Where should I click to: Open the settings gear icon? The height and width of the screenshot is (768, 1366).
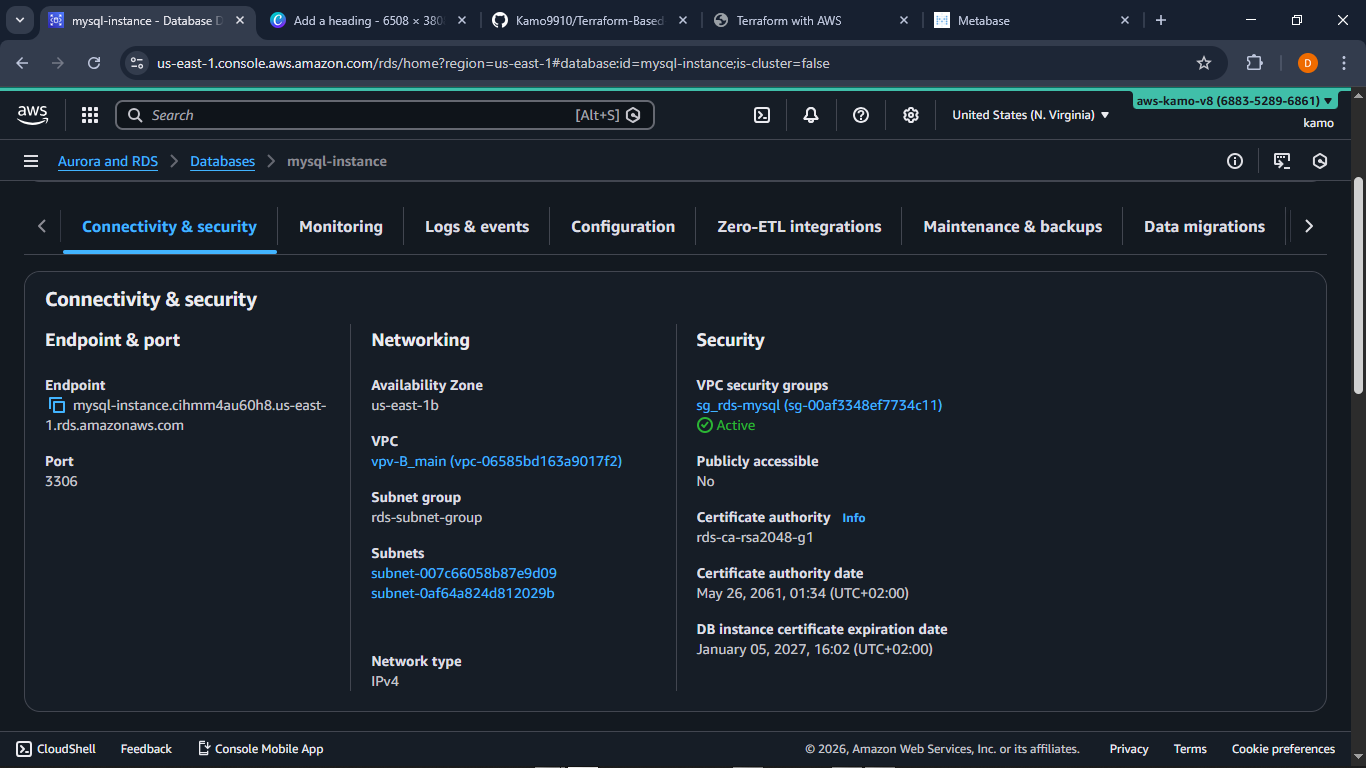[911, 115]
